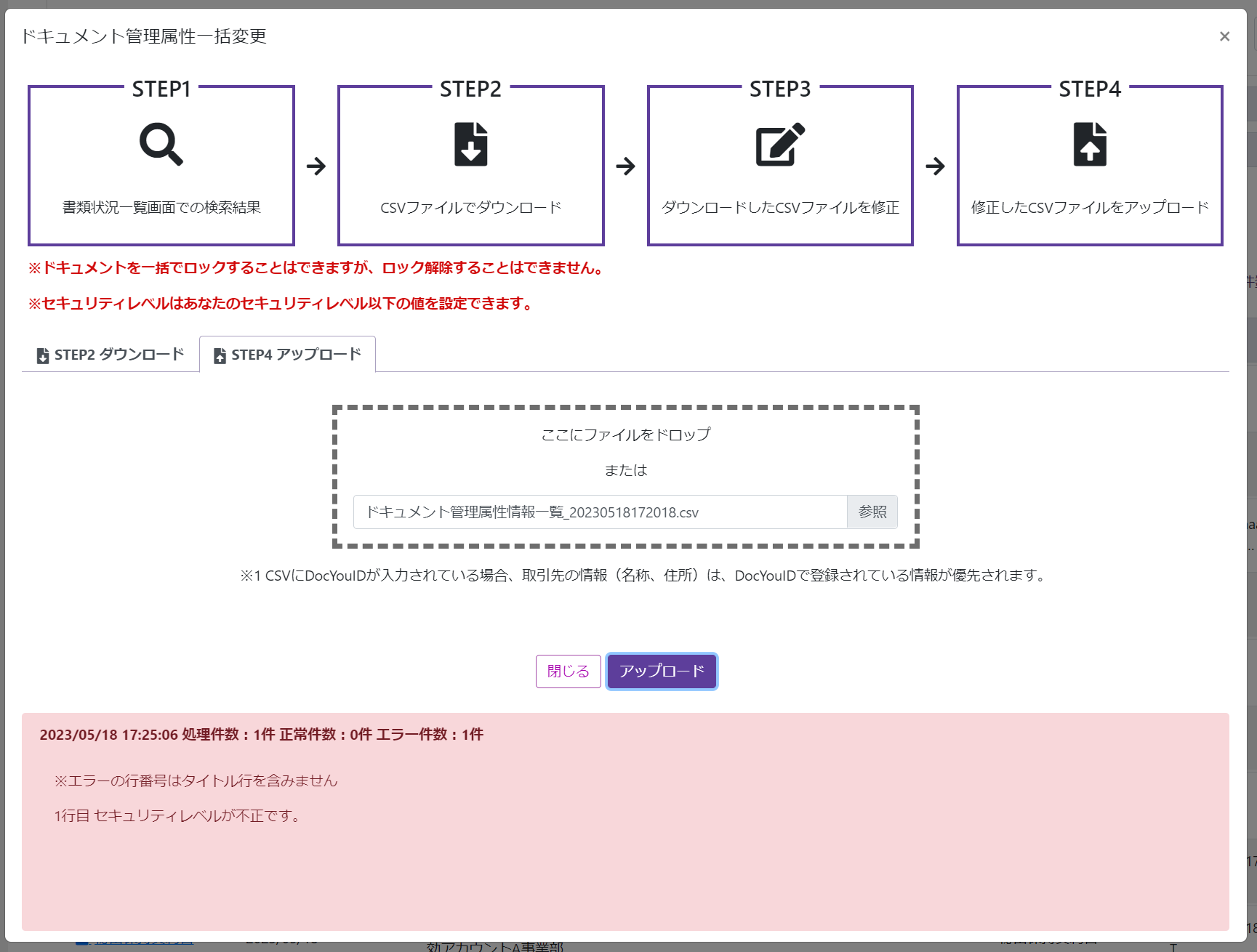This screenshot has width=1257, height=952.
Task: Close the dialog with the X icon
Action: pyautogui.click(x=1224, y=36)
